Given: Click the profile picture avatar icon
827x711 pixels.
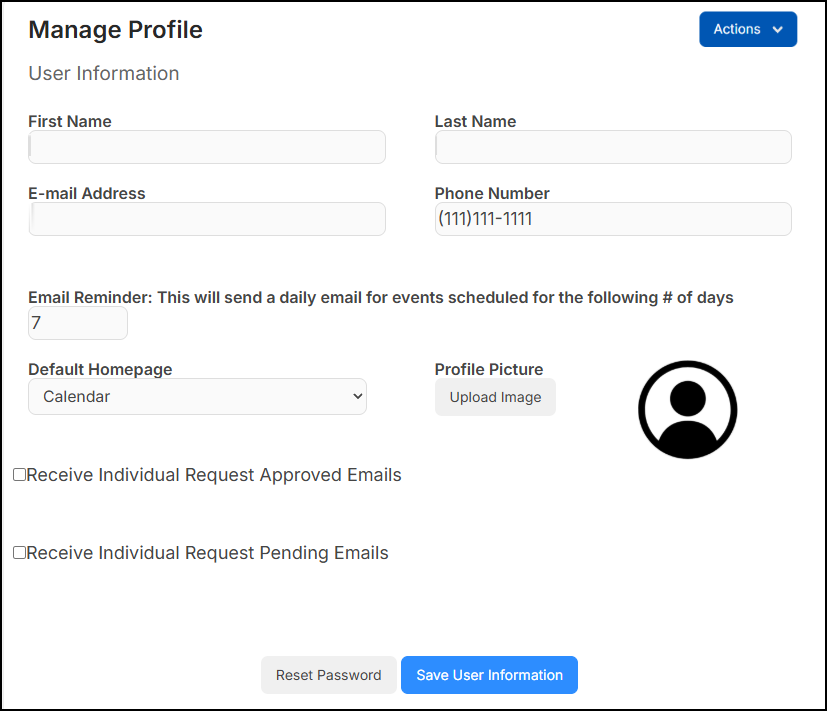Looking at the screenshot, I should tap(687, 410).
